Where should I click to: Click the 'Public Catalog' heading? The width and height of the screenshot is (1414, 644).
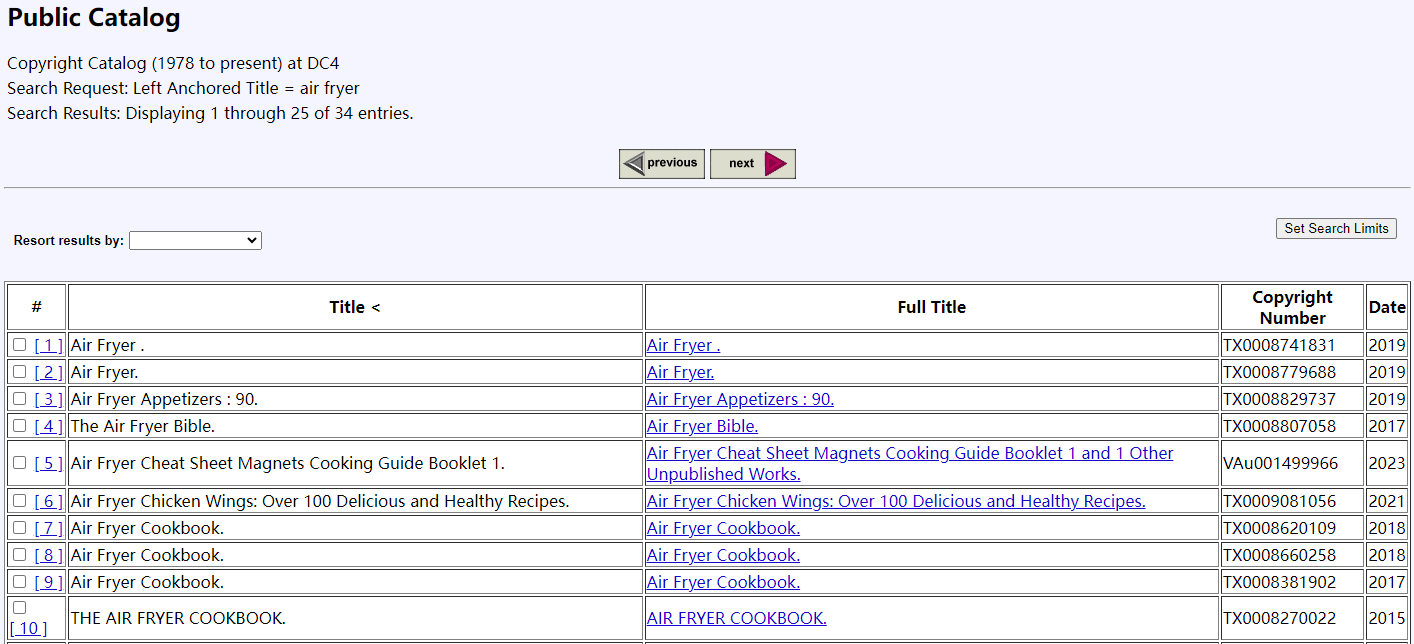coord(94,18)
